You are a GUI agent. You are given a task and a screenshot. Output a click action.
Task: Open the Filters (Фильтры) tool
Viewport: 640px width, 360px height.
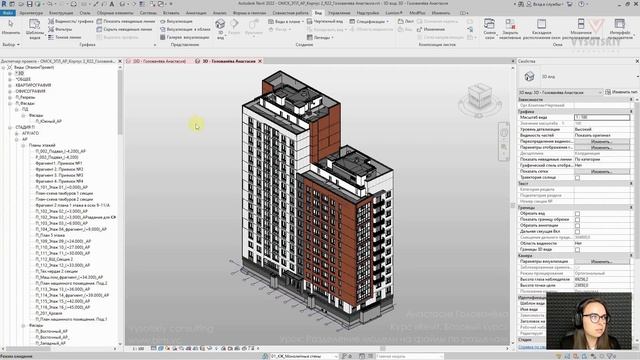tap(60, 29)
